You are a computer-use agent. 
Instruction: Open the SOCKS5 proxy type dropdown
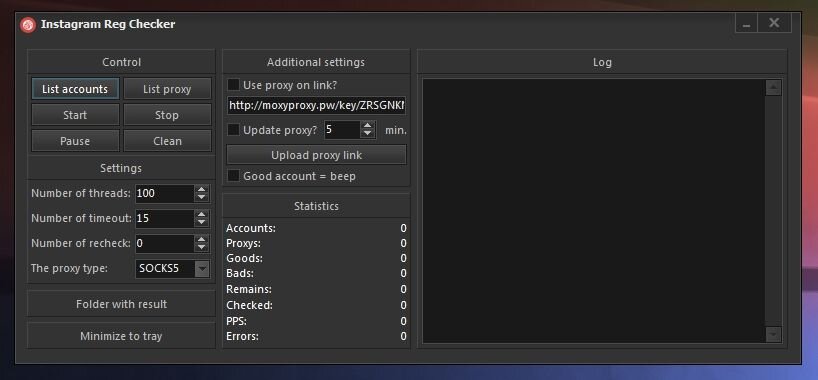(x=202, y=269)
